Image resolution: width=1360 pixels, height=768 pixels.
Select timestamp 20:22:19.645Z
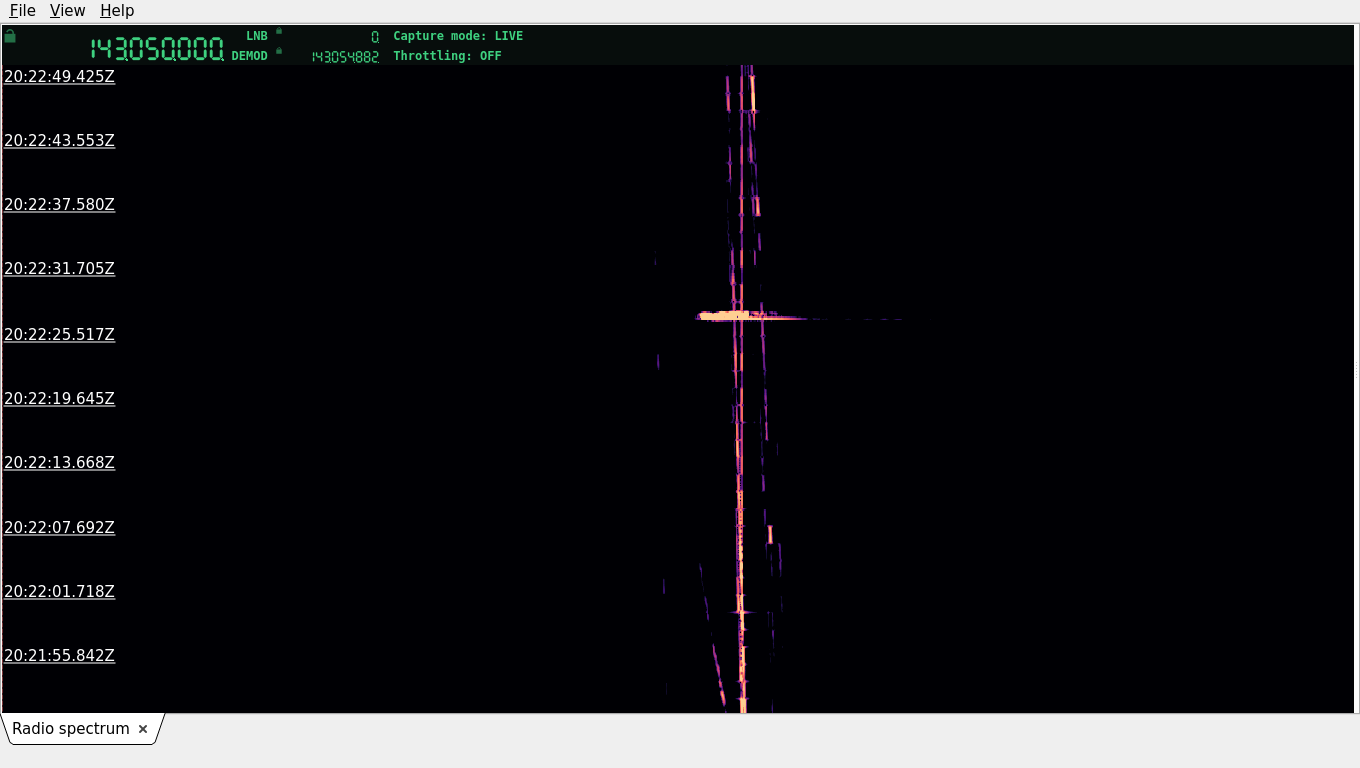[59, 399]
